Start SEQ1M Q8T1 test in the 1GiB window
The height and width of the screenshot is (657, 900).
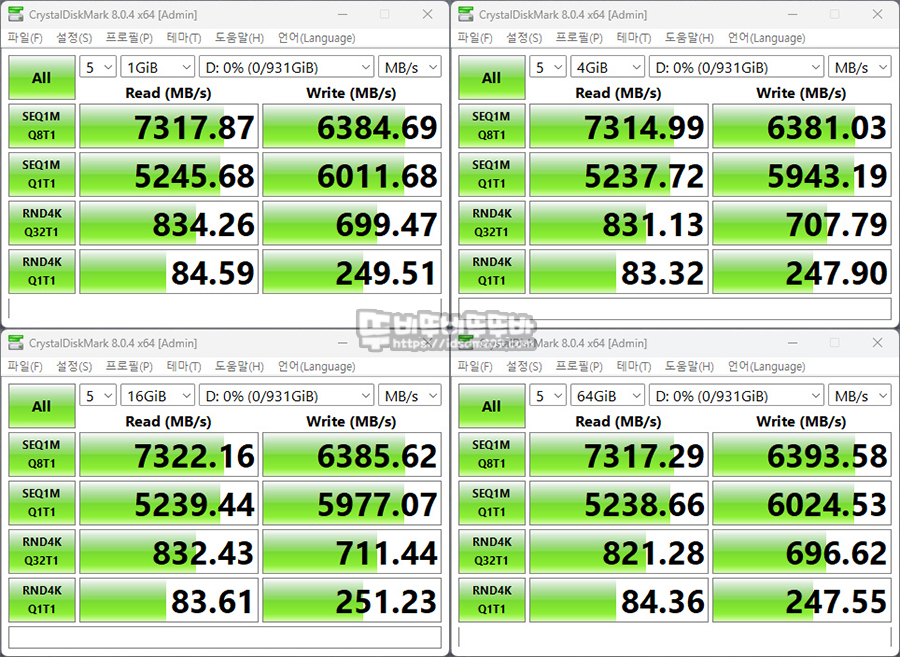tap(42, 126)
